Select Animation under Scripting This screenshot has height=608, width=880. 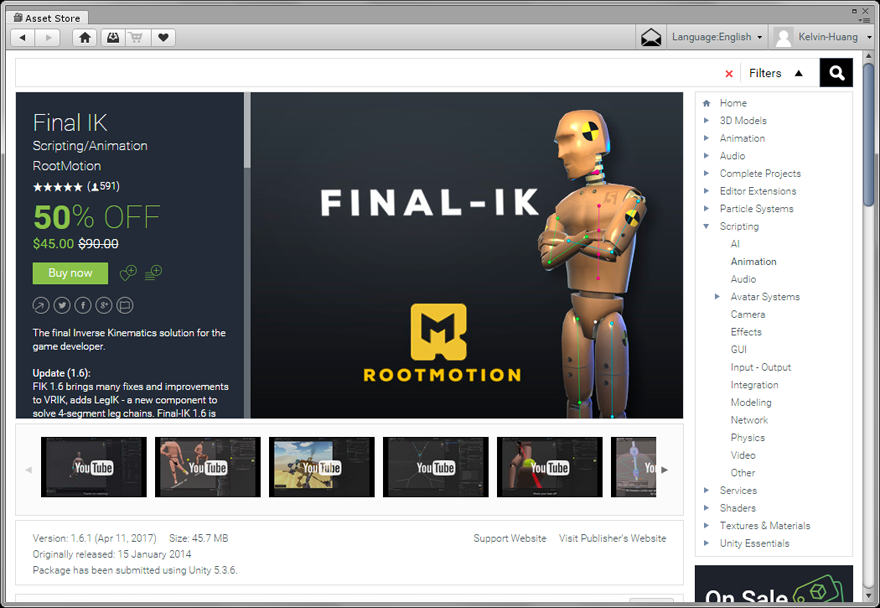tap(753, 262)
